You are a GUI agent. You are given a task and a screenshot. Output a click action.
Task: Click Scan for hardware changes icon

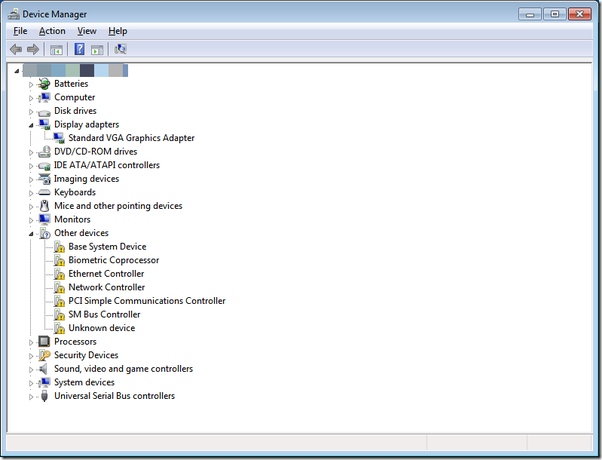click(121, 49)
